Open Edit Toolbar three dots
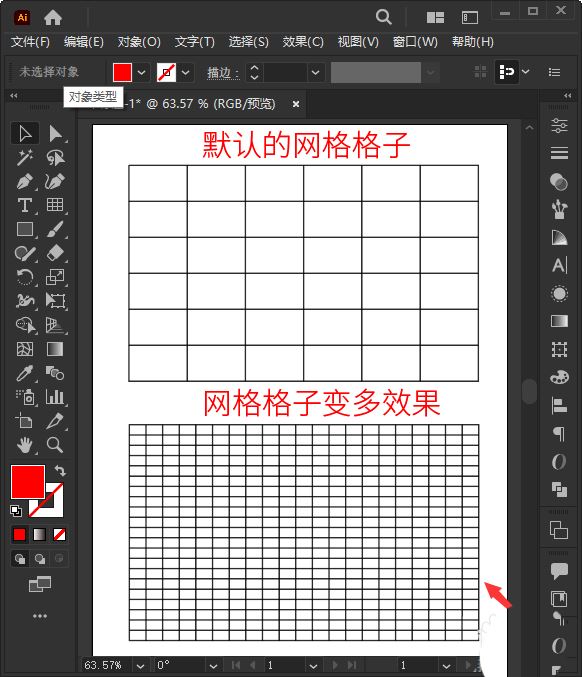582x677 pixels. coord(40,616)
